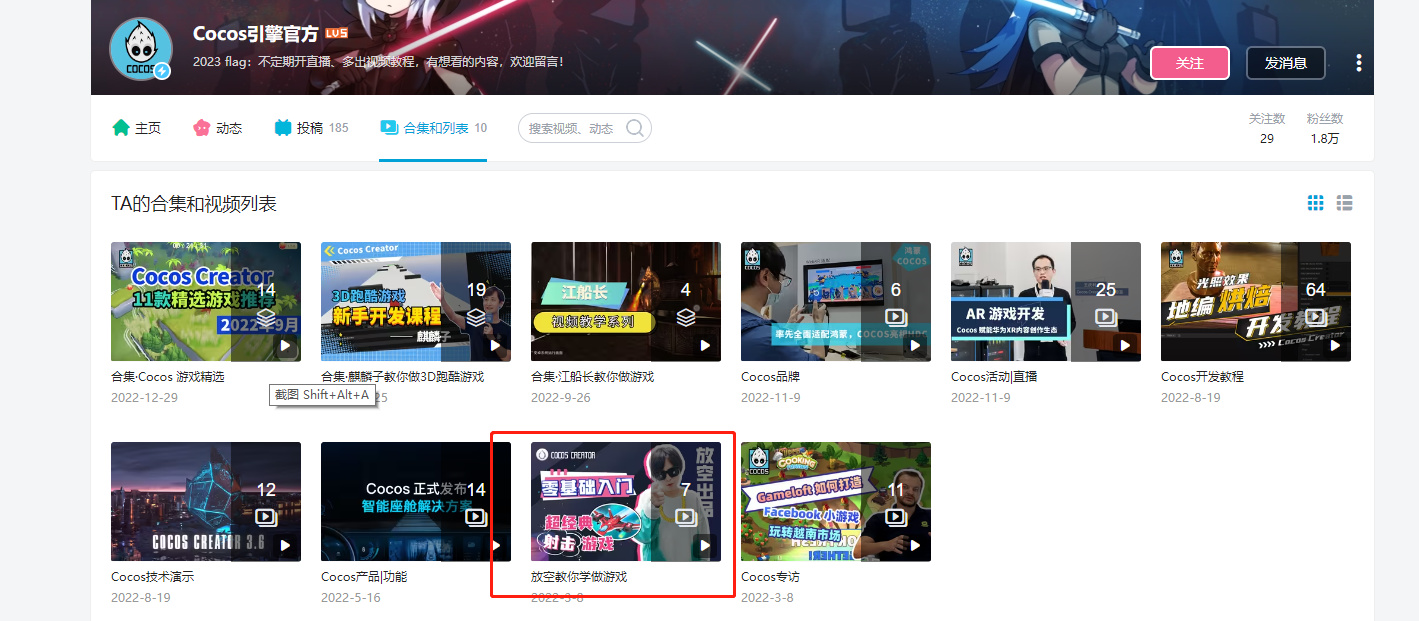The width and height of the screenshot is (1419, 621).
Task: Click the 关注 follow button
Action: click(x=1189, y=63)
